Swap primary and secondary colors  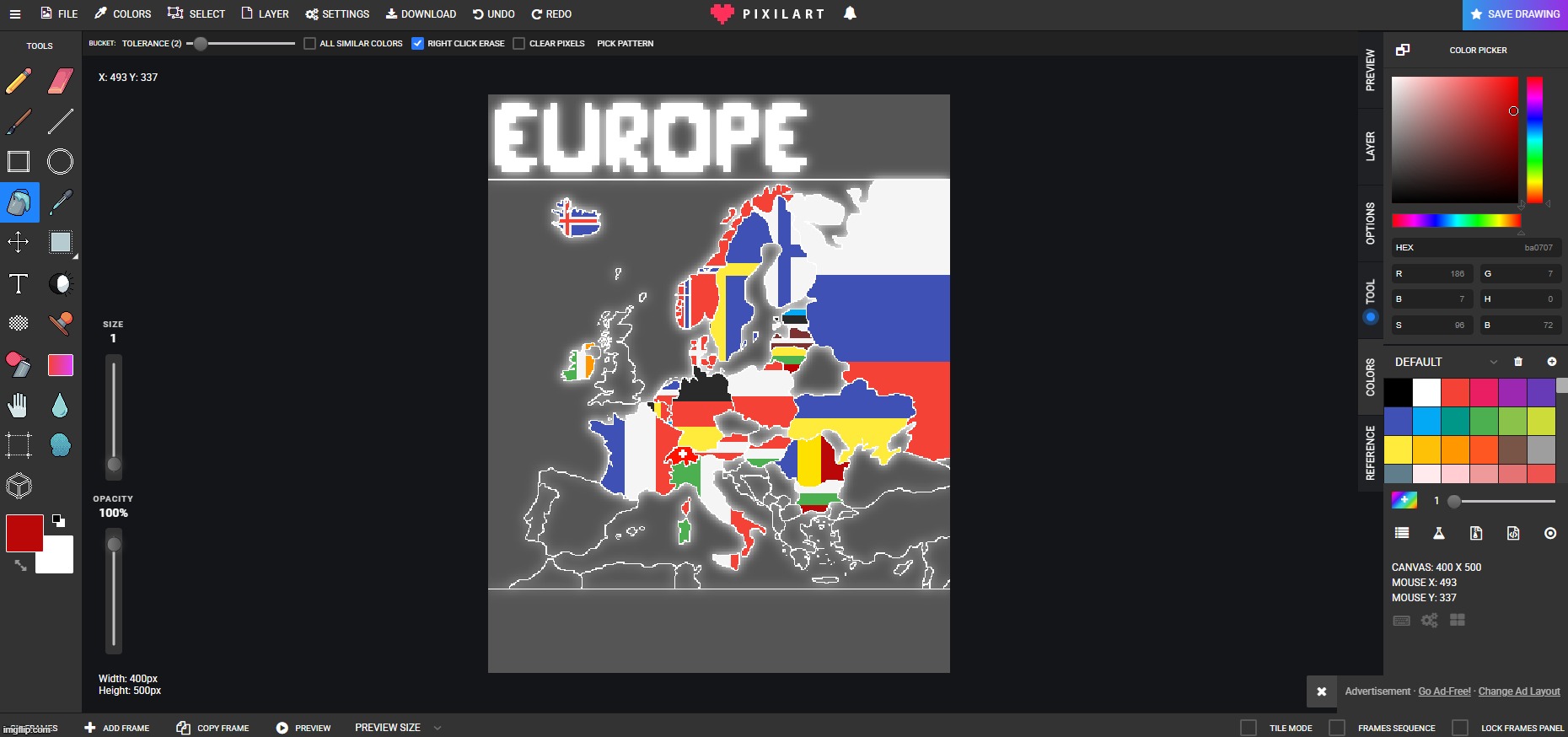(20, 566)
